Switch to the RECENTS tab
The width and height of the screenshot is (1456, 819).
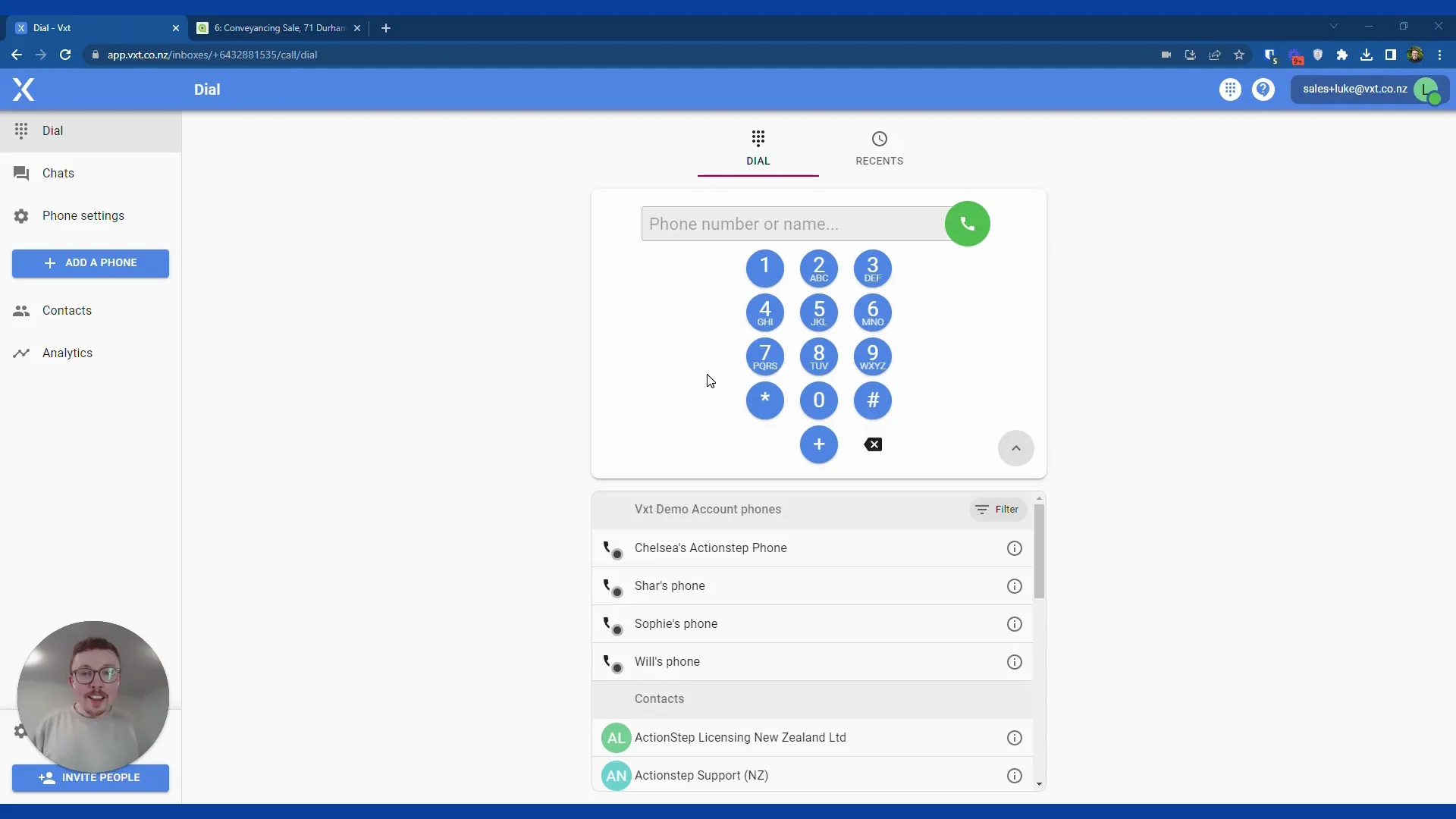[x=879, y=149]
